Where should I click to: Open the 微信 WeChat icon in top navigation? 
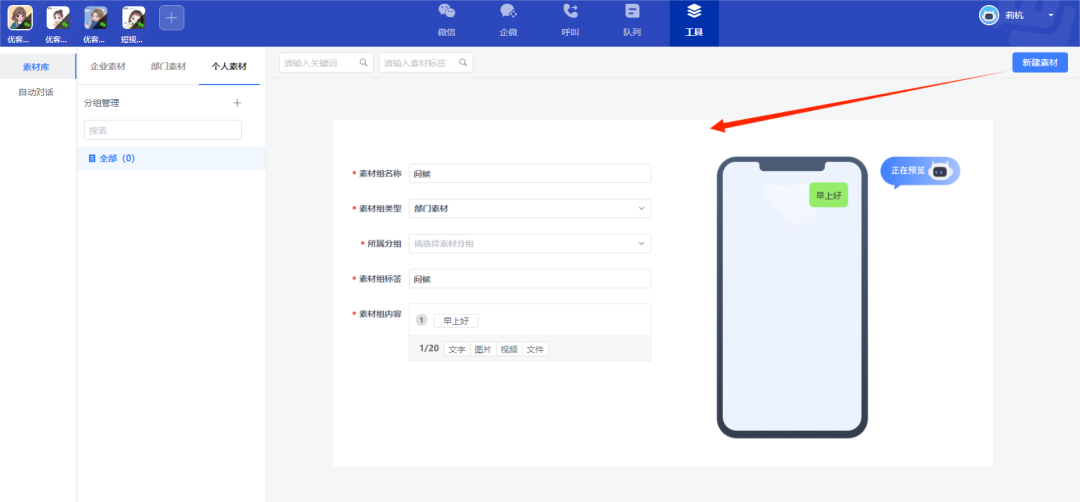pyautogui.click(x=446, y=12)
